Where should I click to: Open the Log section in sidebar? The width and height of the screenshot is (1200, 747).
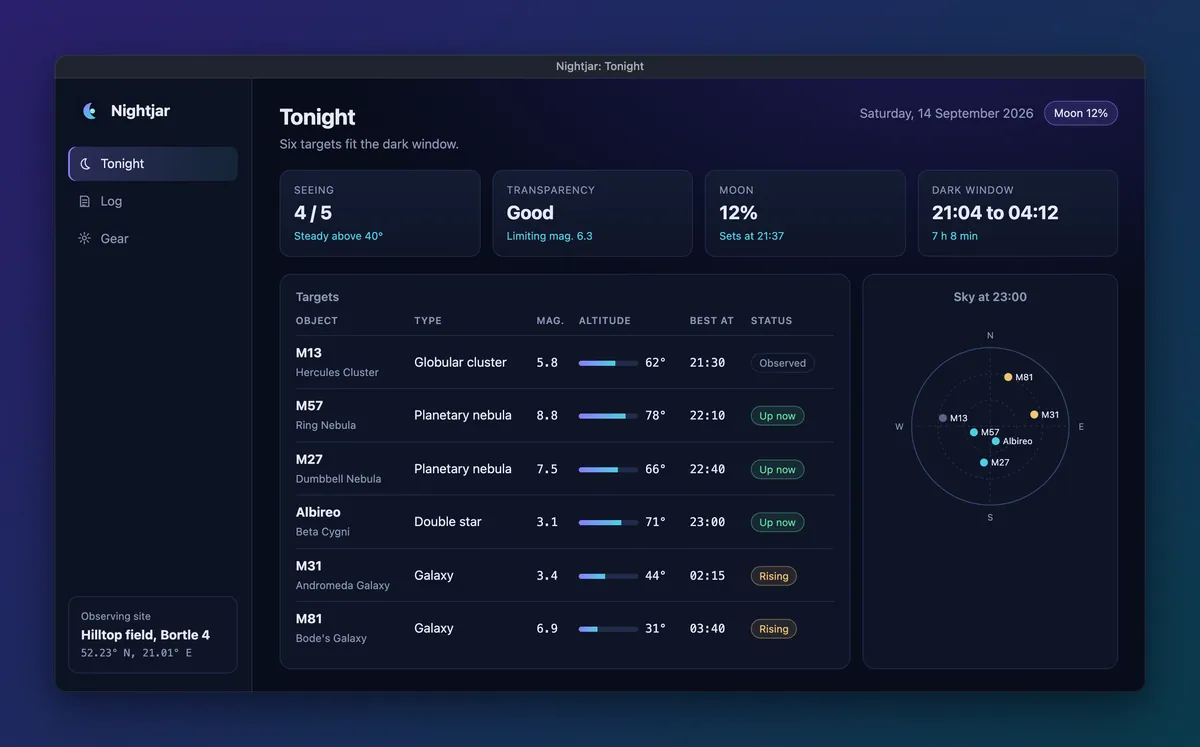(x=153, y=201)
